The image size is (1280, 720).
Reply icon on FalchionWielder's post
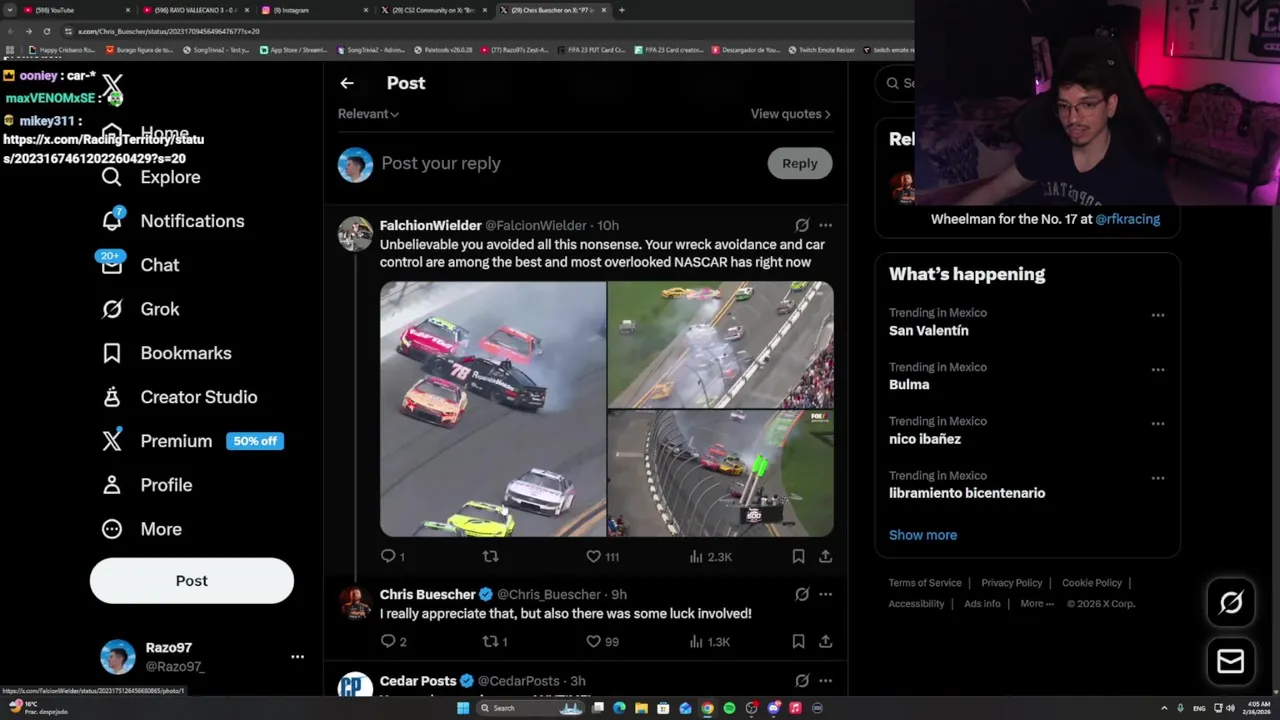pyautogui.click(x=388, y=556)
